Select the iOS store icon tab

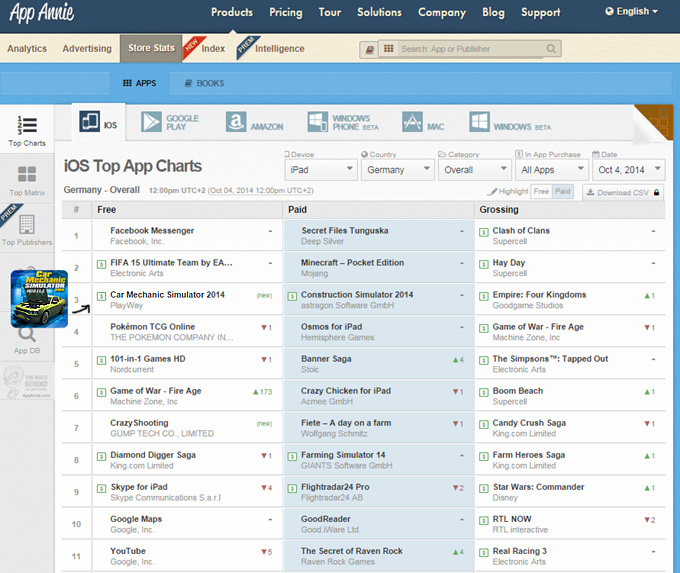click(90, 121)
